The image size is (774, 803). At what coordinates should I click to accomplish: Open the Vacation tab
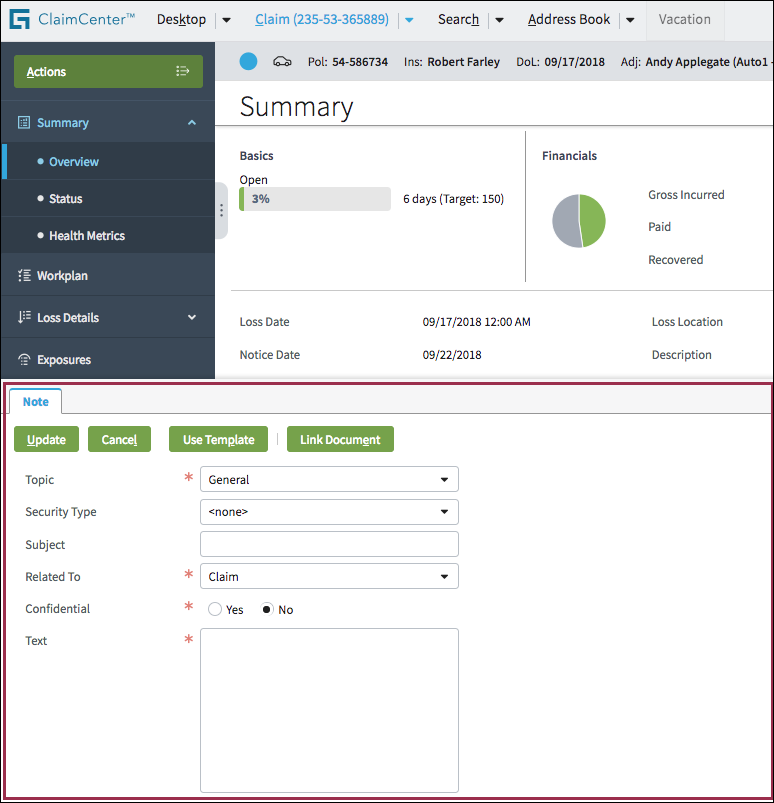click(685, 20)
